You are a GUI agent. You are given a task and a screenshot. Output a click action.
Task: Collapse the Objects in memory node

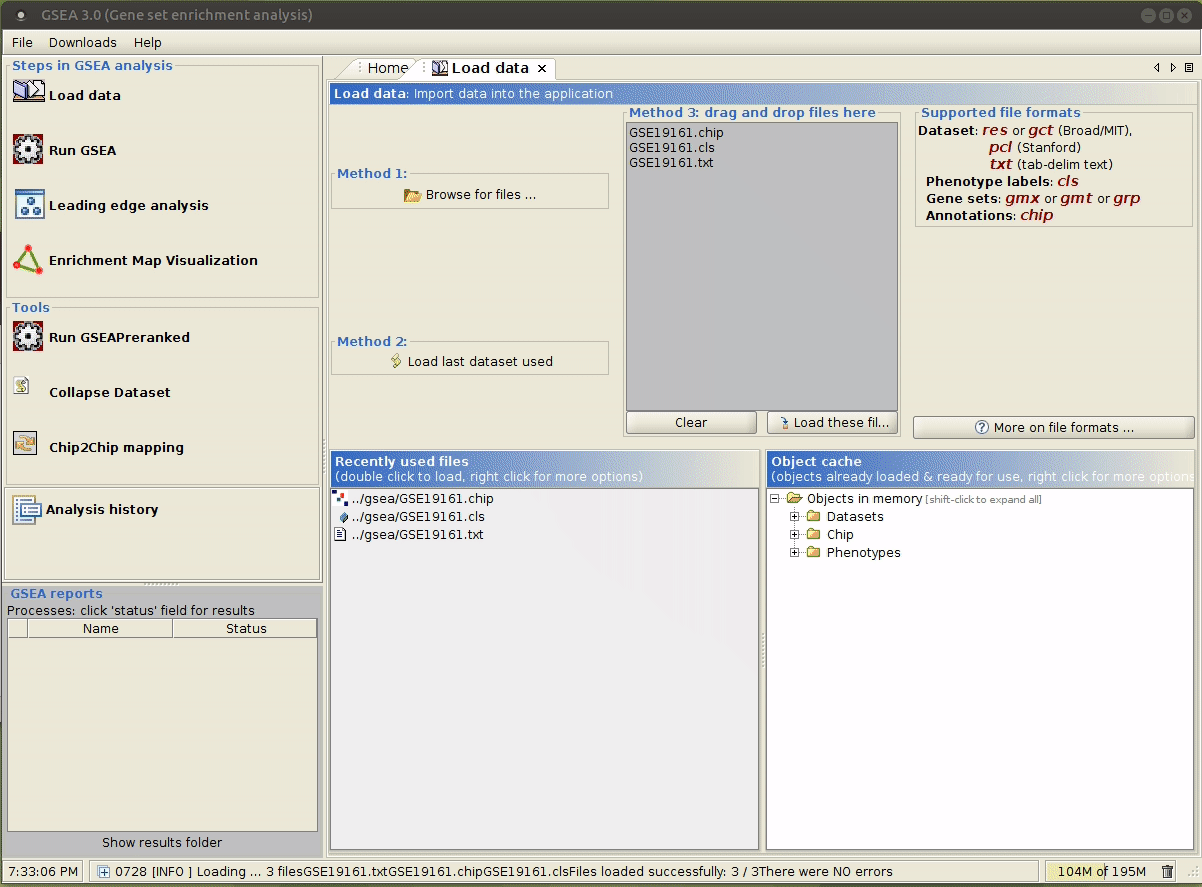coord(776,499)
